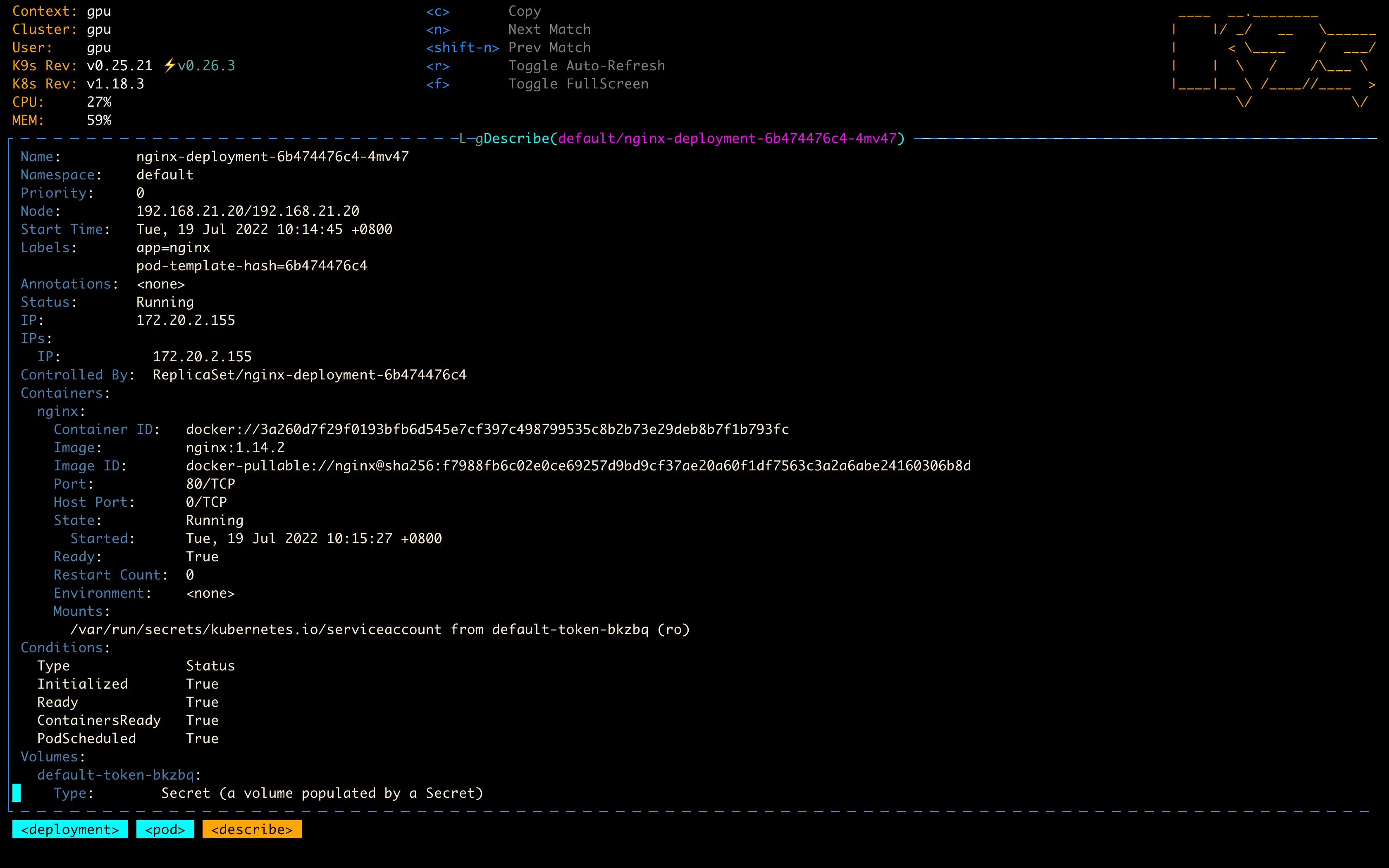
Task: Click the PodScheduled condition row
Action: click(x=128, y=739)
